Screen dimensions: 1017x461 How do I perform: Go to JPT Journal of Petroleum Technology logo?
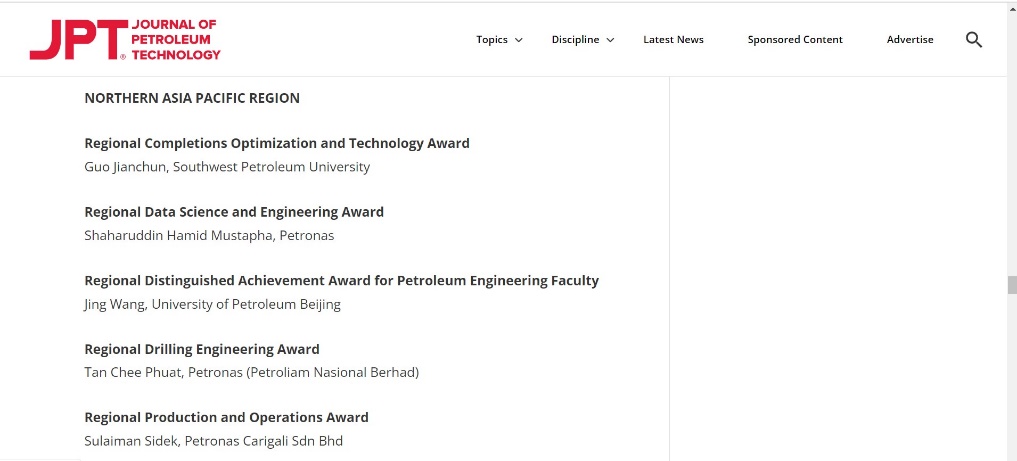click(x=125, y=40)
